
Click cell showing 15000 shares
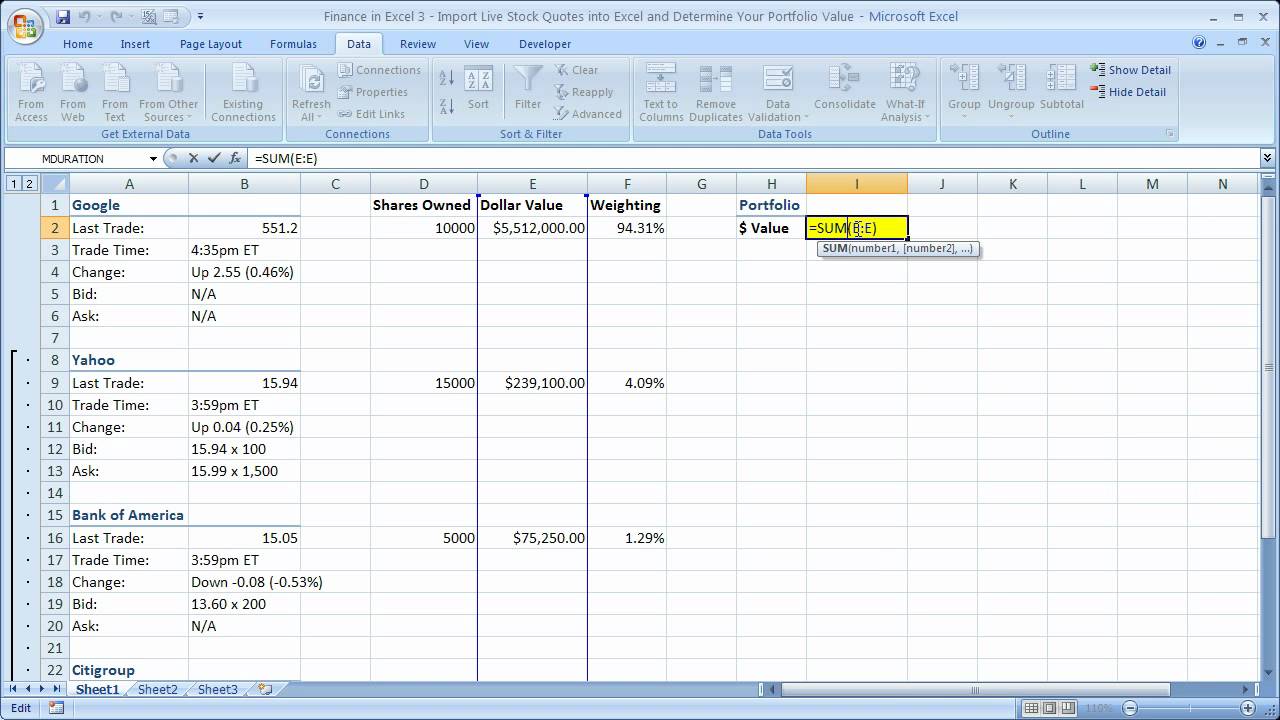(x=424, y=383)
